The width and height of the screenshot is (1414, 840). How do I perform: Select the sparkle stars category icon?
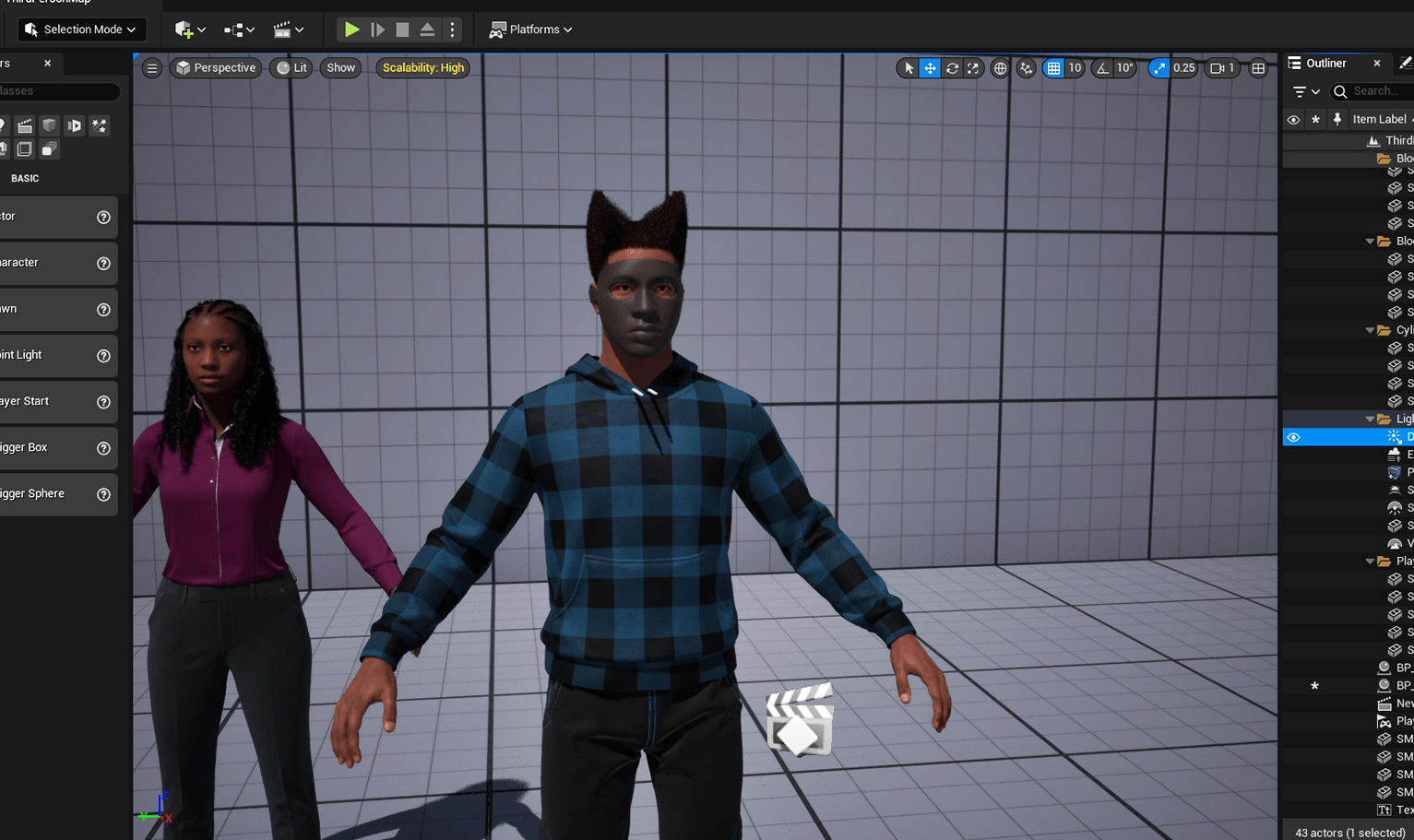(x=100, y=125)
